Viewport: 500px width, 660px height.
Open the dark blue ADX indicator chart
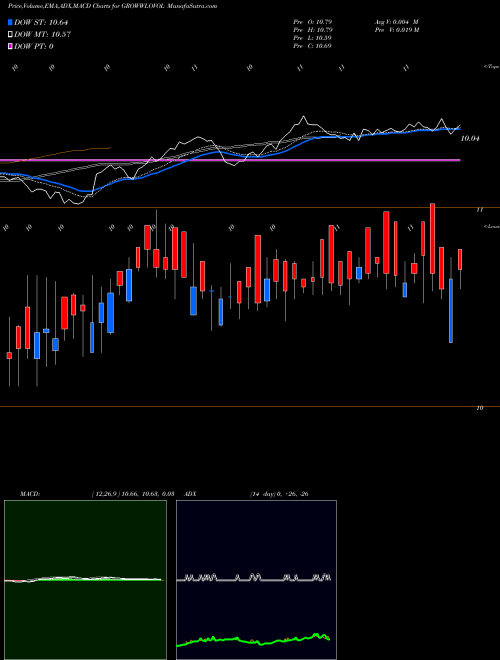coord(256,580)
